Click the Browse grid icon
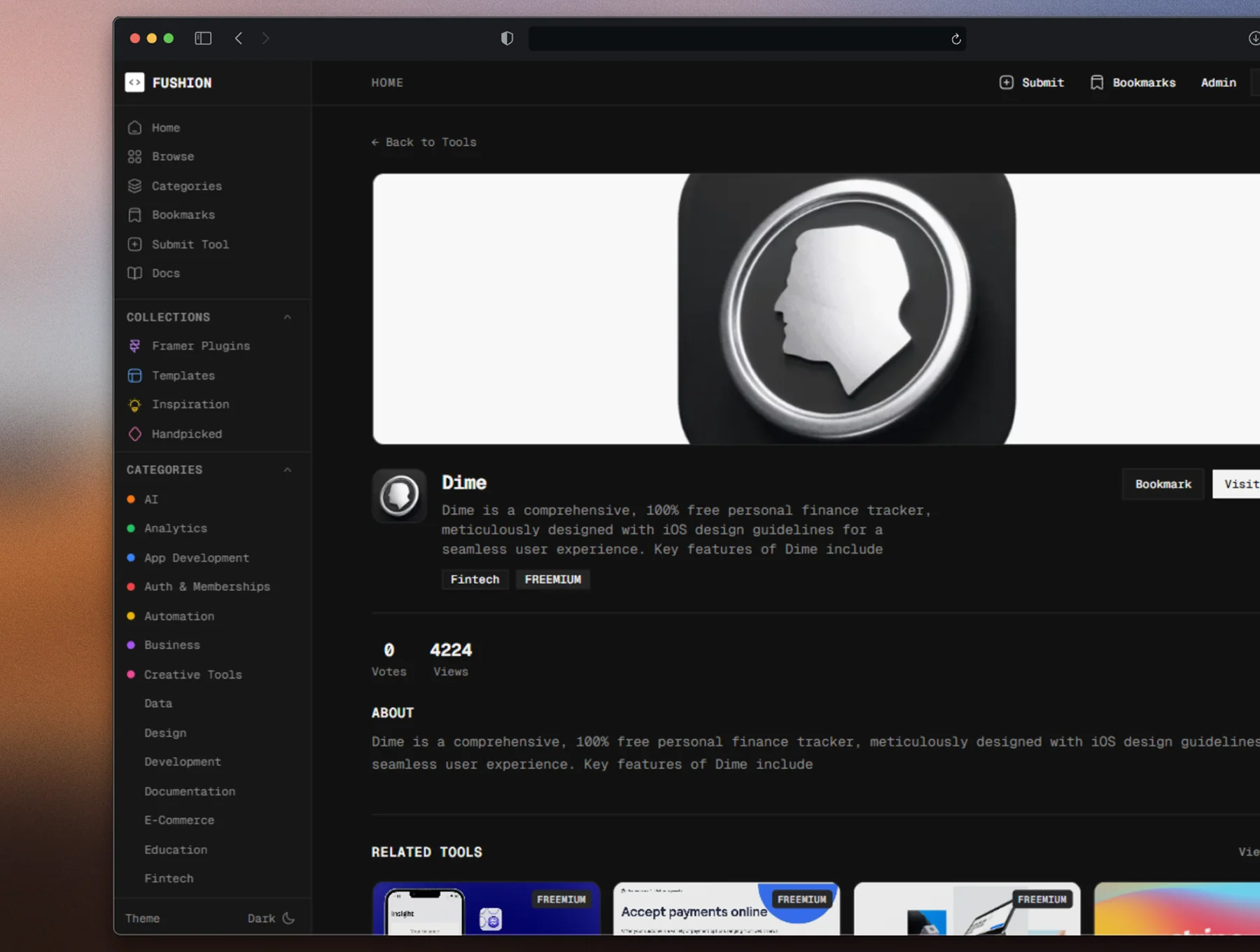 135,157
